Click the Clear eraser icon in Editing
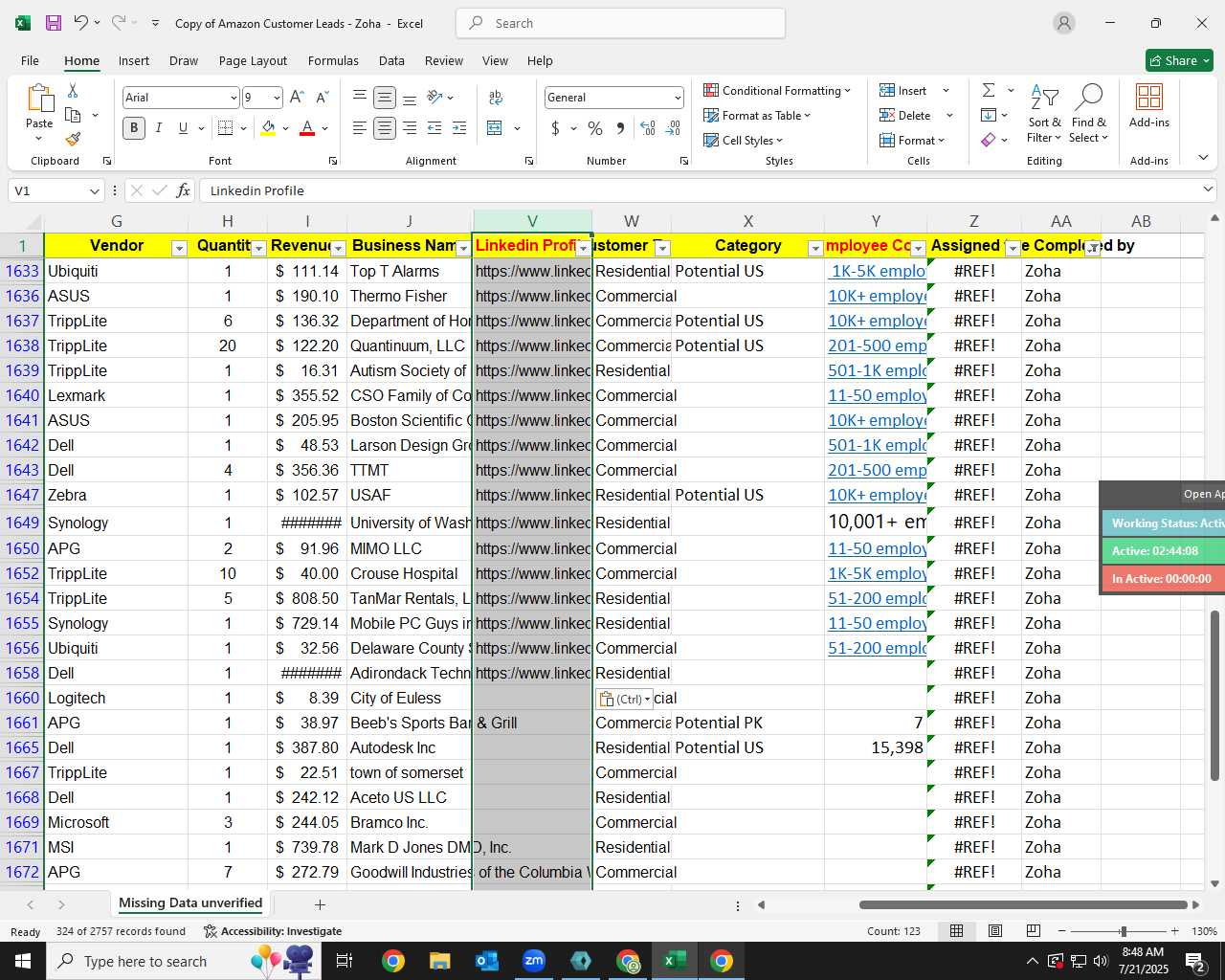This screenshot has width=1225, height=980. click(989, 140)
